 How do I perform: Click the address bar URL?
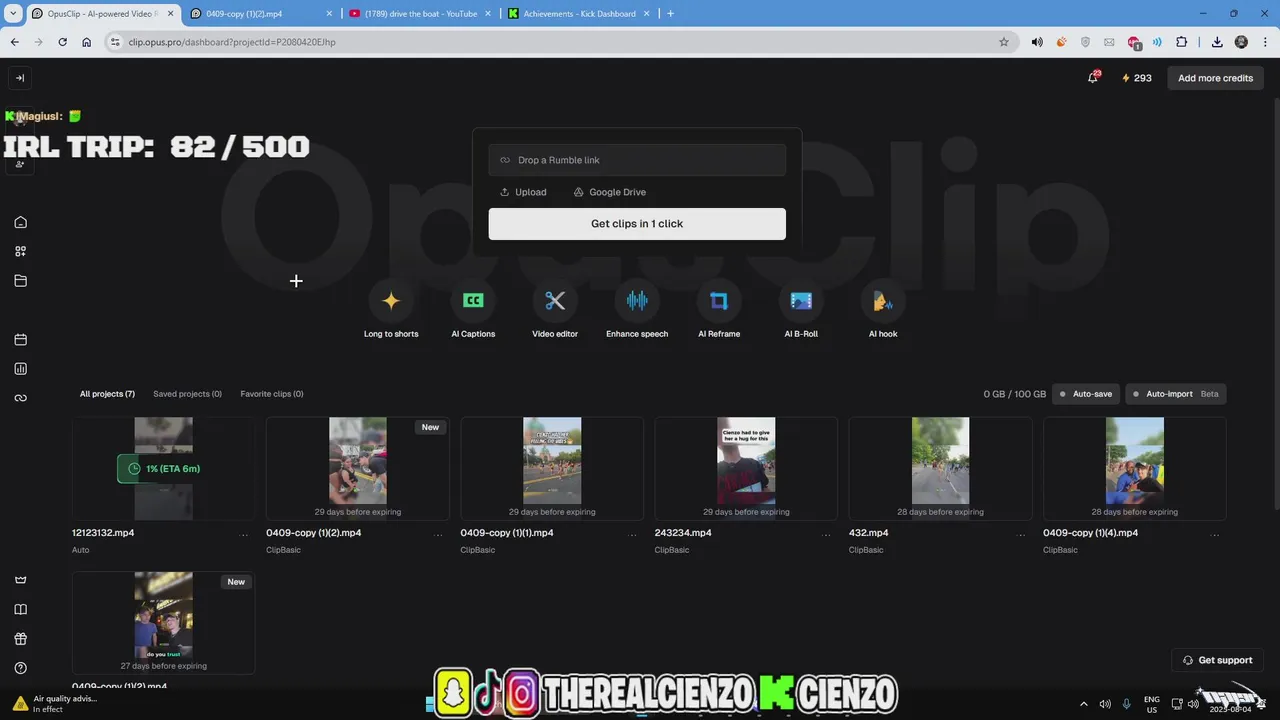(232, 42)
